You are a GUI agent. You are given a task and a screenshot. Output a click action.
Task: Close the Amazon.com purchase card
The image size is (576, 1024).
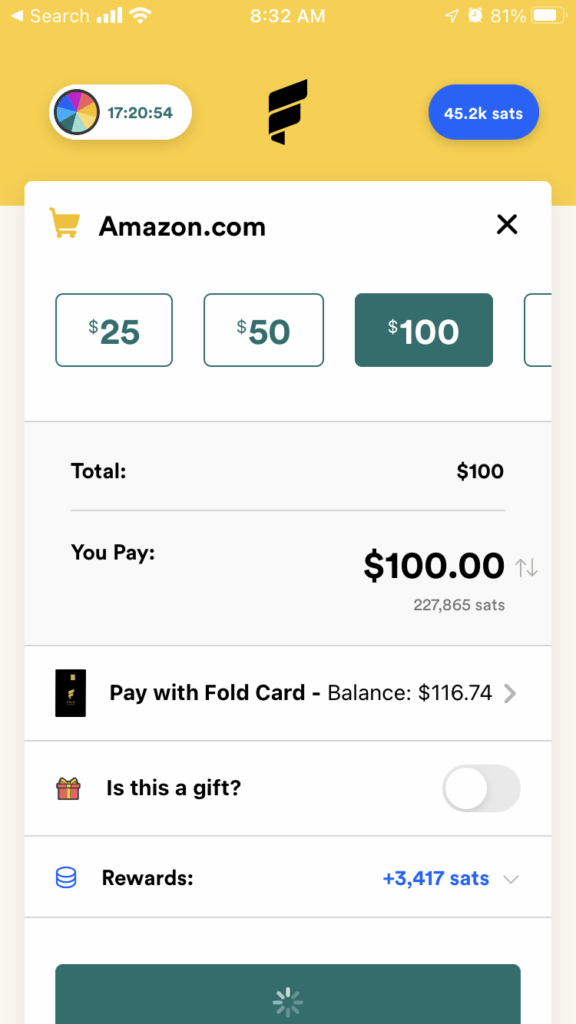[507, 225]
